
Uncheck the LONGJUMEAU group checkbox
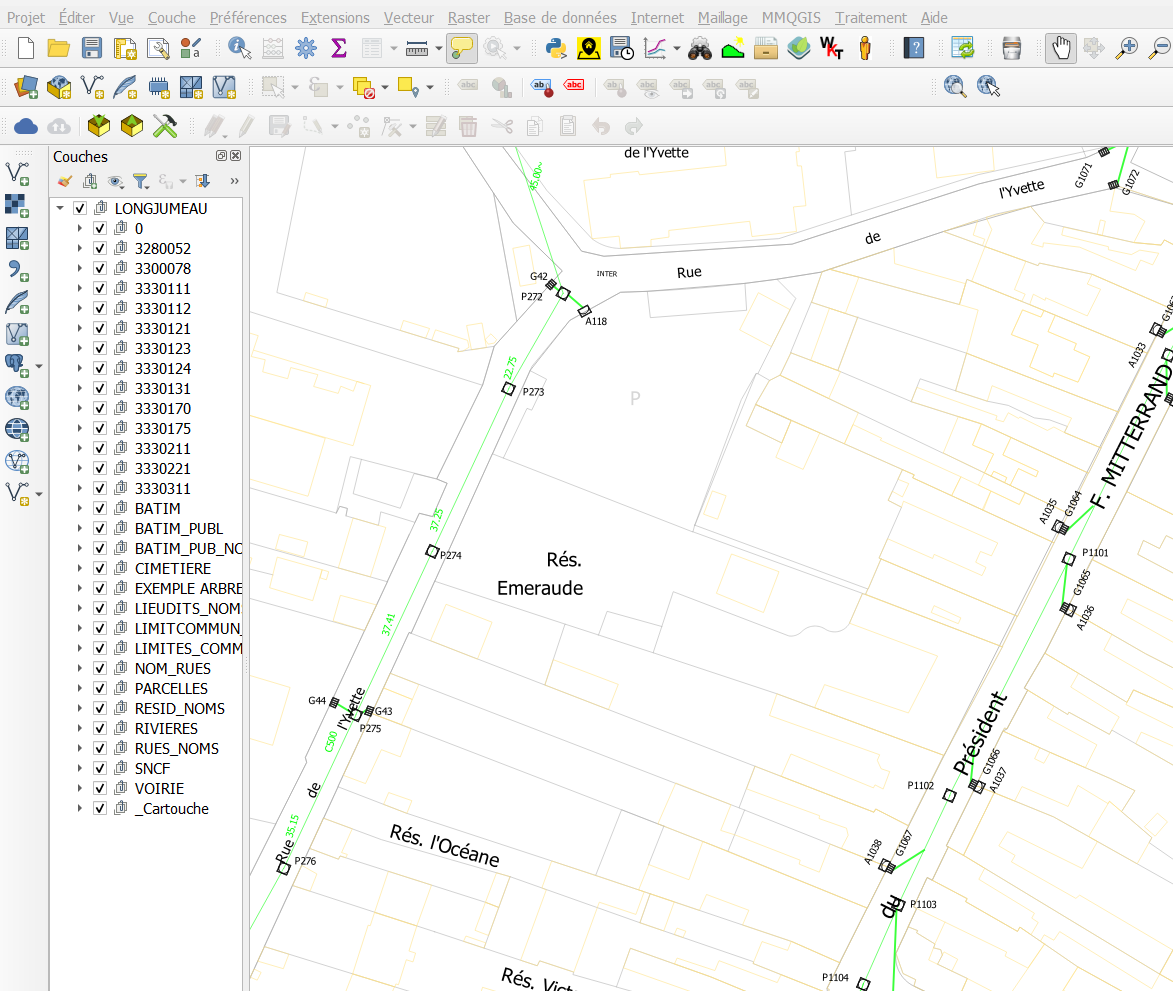(80, 209)
